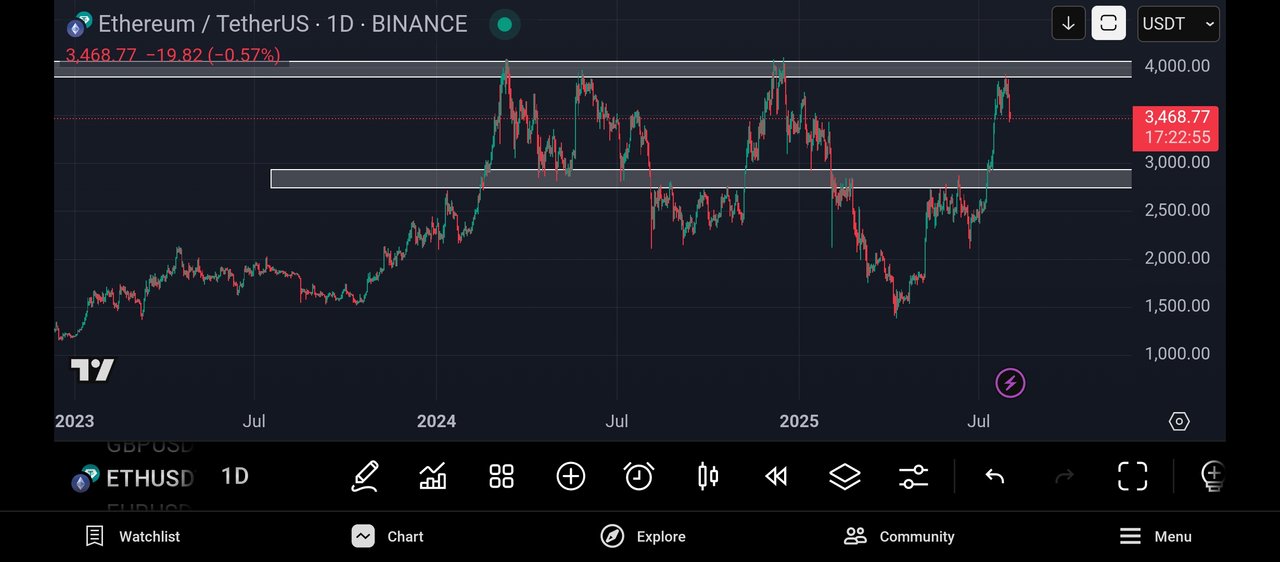Change chart type with candlestick icon

pyautogui.click(x=708, y=476)
